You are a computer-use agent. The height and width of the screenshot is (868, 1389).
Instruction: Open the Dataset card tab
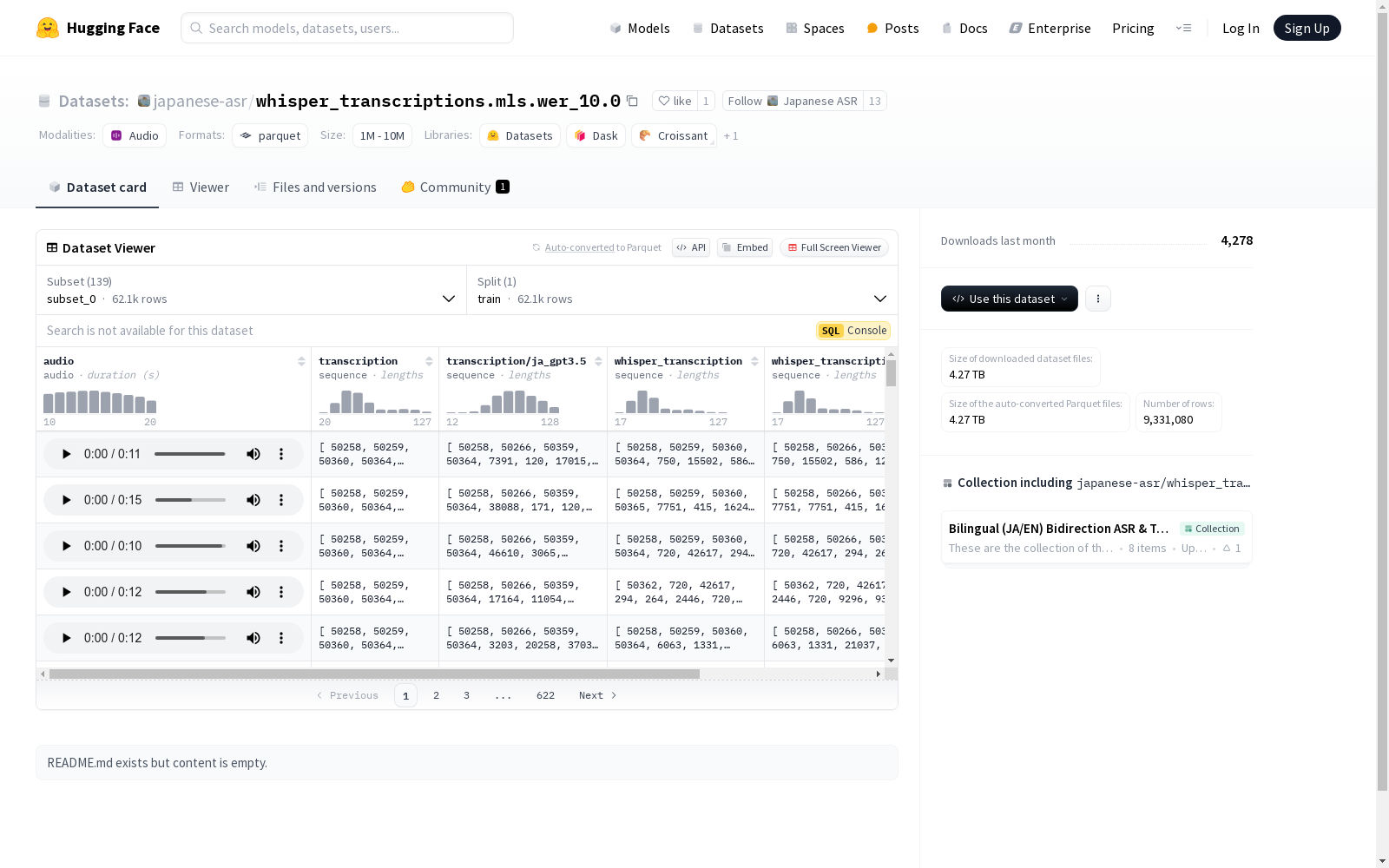click(x=97, y=187)
